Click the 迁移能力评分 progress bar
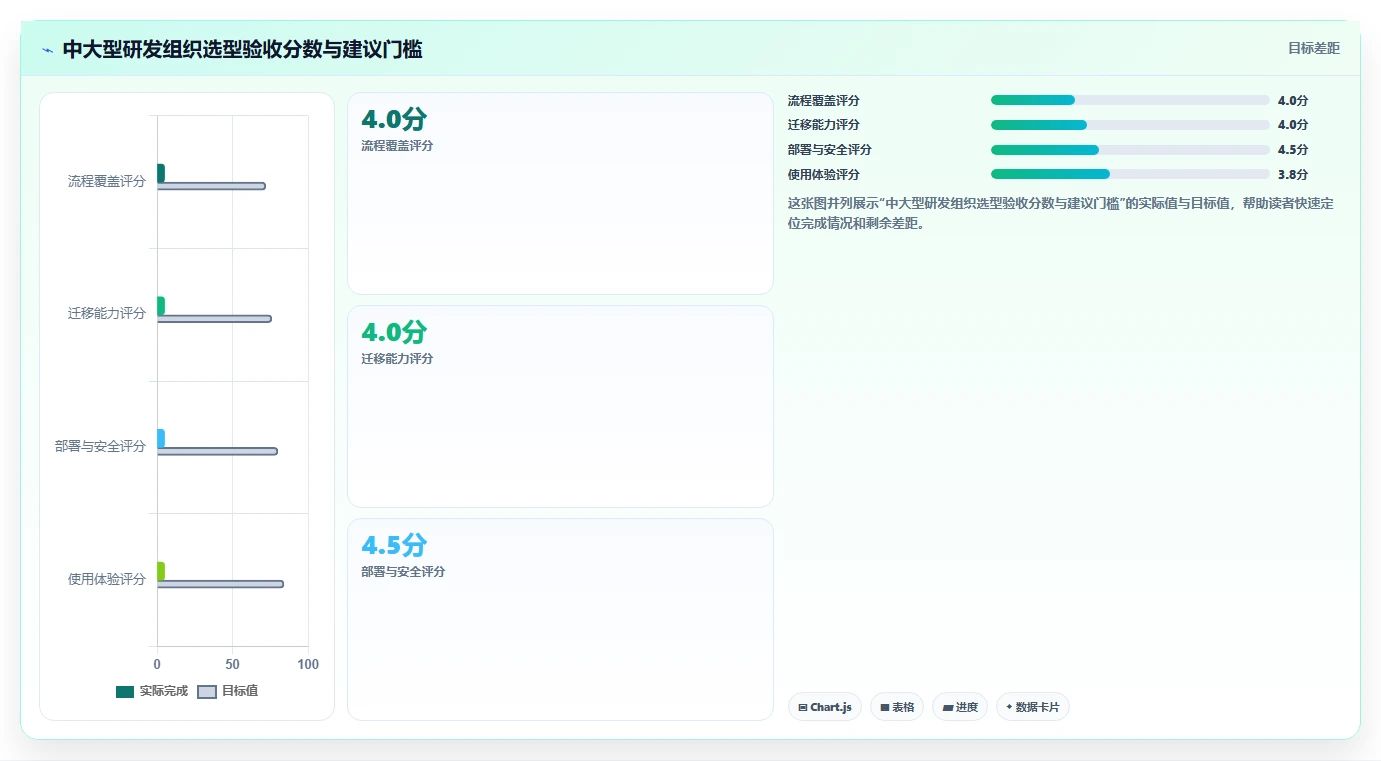This screenshot has width=1381, height=761. click(1130, 125)
